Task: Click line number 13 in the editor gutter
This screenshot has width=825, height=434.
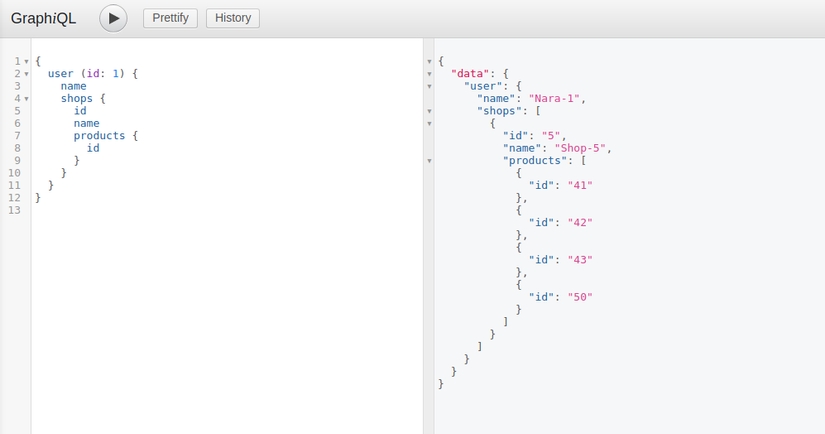Action: pos(14,210)
